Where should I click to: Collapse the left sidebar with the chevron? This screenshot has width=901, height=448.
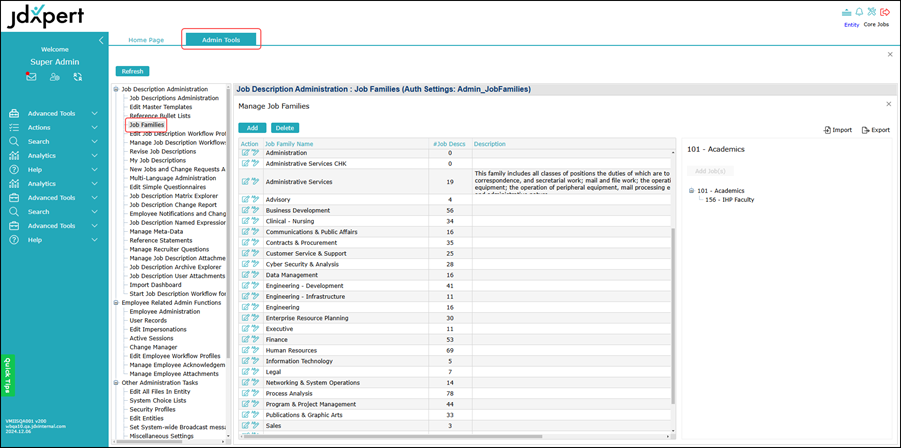click(101, 40)
